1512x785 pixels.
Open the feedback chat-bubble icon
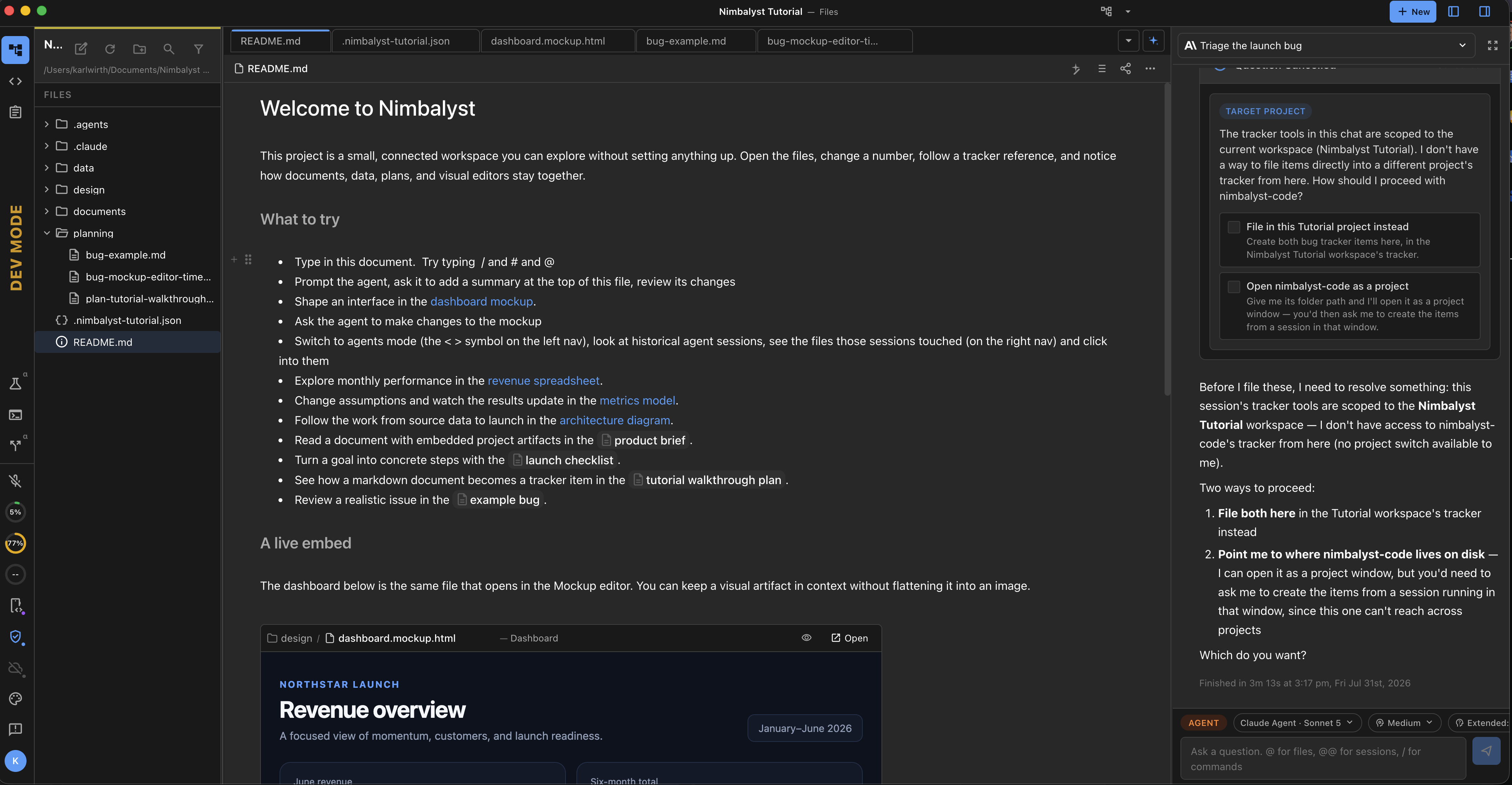[x=16, y=729]
